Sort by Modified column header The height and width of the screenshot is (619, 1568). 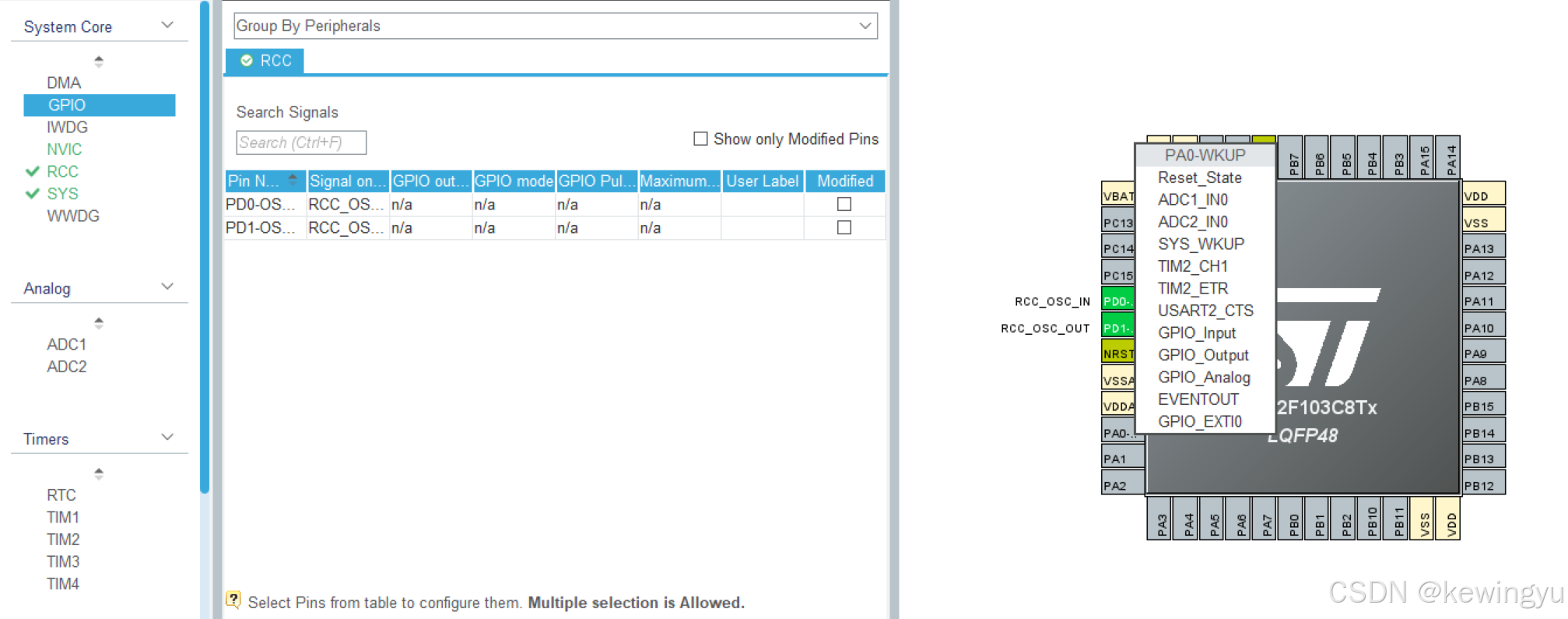point(845,181)
